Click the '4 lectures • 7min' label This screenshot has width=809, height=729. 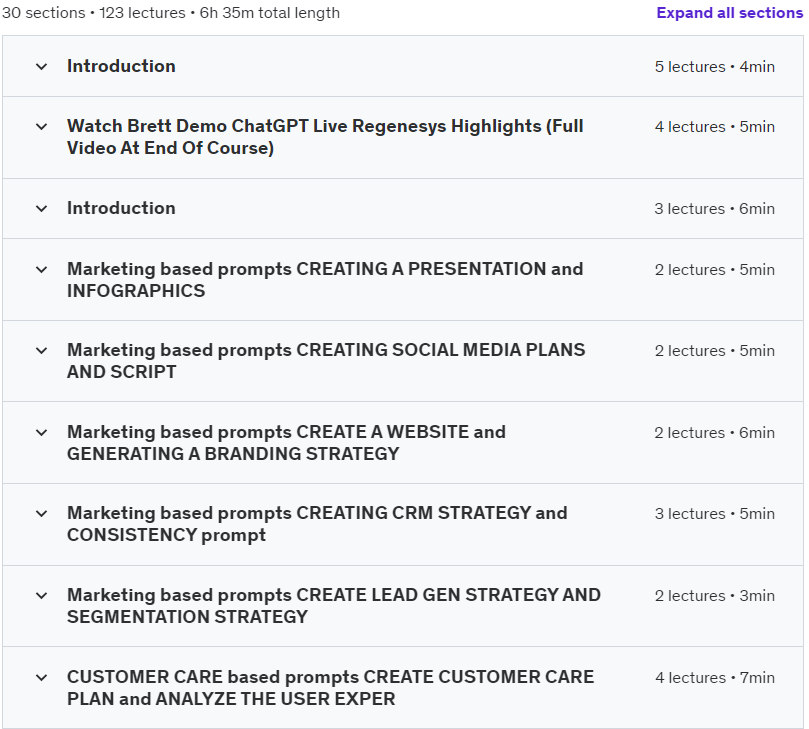[x=715, y=677]
